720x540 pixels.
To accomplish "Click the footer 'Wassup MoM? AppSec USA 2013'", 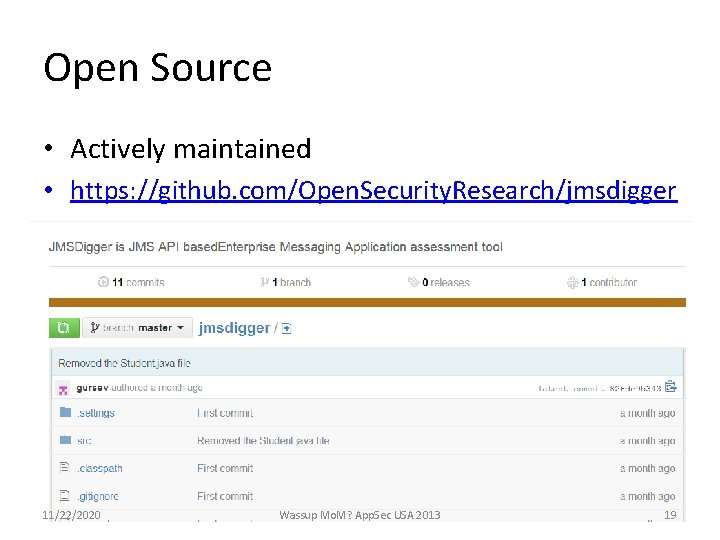I will (360, 515).
